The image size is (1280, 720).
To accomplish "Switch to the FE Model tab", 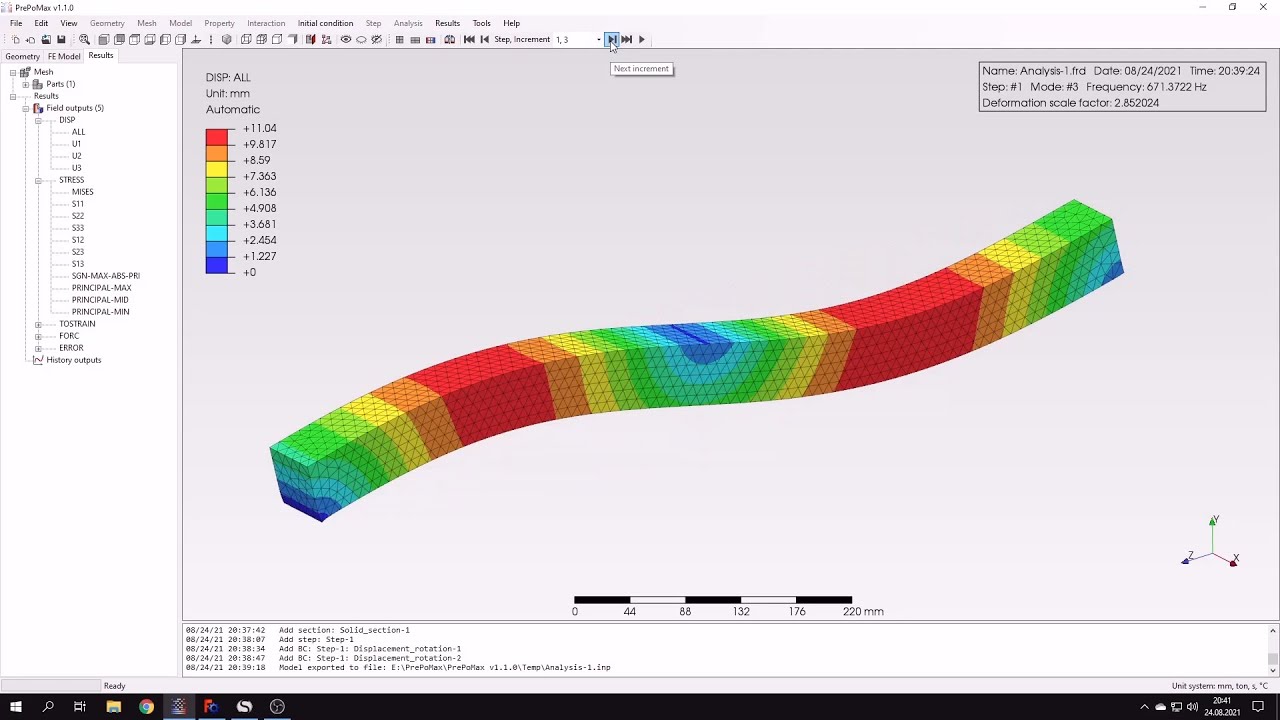I will tap(64, 56).
